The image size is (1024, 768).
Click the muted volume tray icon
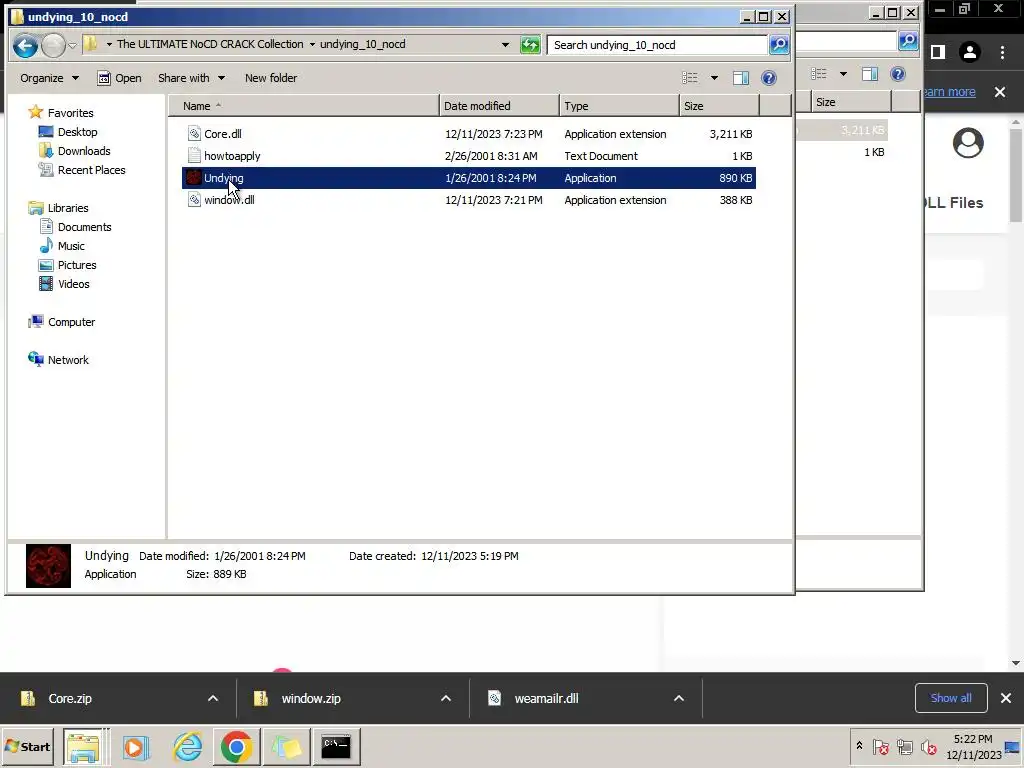[x=928, y=746]
